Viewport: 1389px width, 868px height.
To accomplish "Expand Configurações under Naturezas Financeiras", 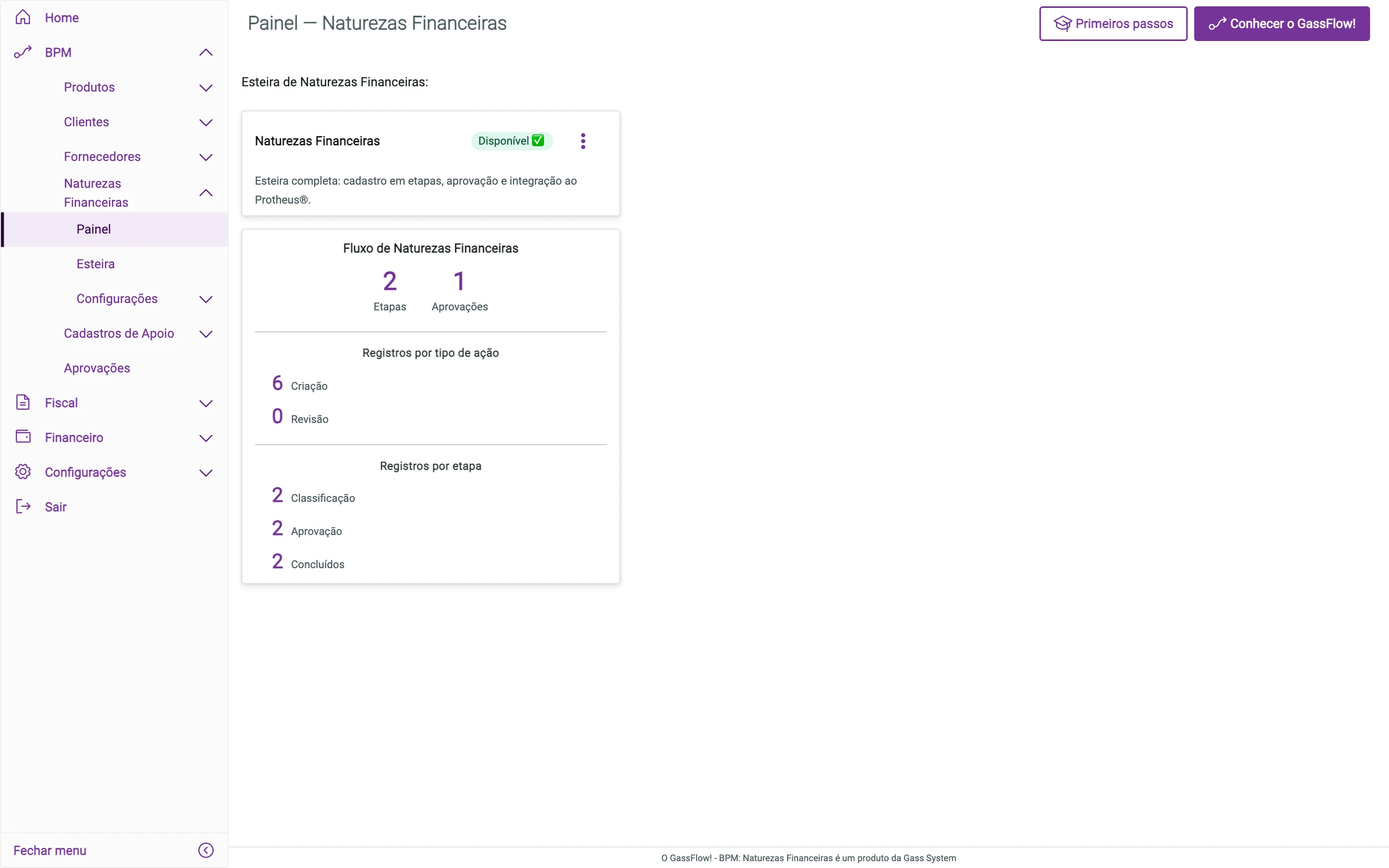I will coord(206,299).
